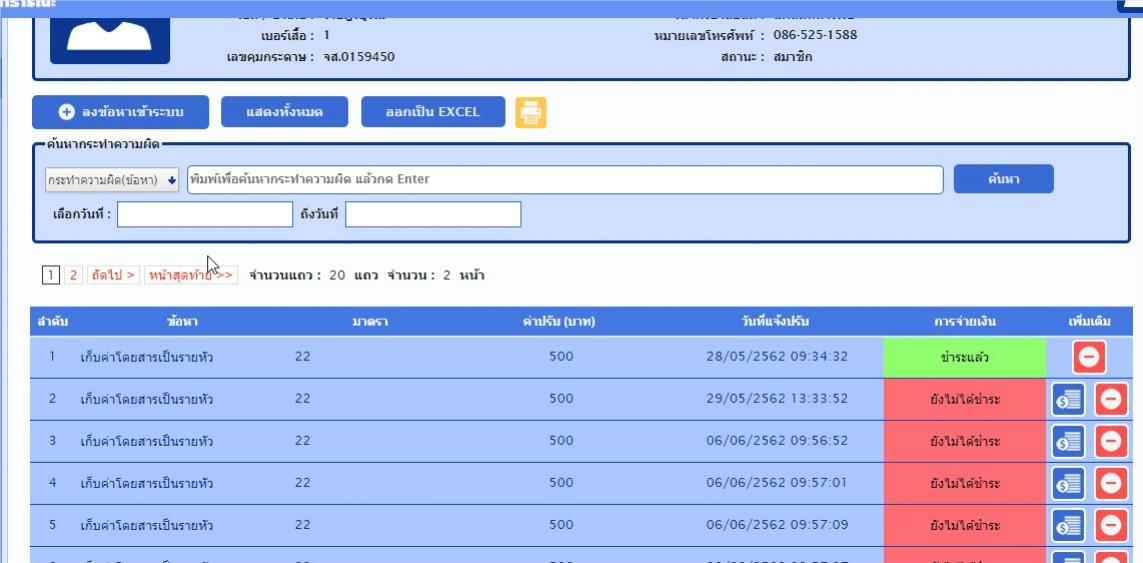The image size is (1143, 563).
Task: Go to page 2 in pagination
Action: pyautogui.click(x=73, y=275)
